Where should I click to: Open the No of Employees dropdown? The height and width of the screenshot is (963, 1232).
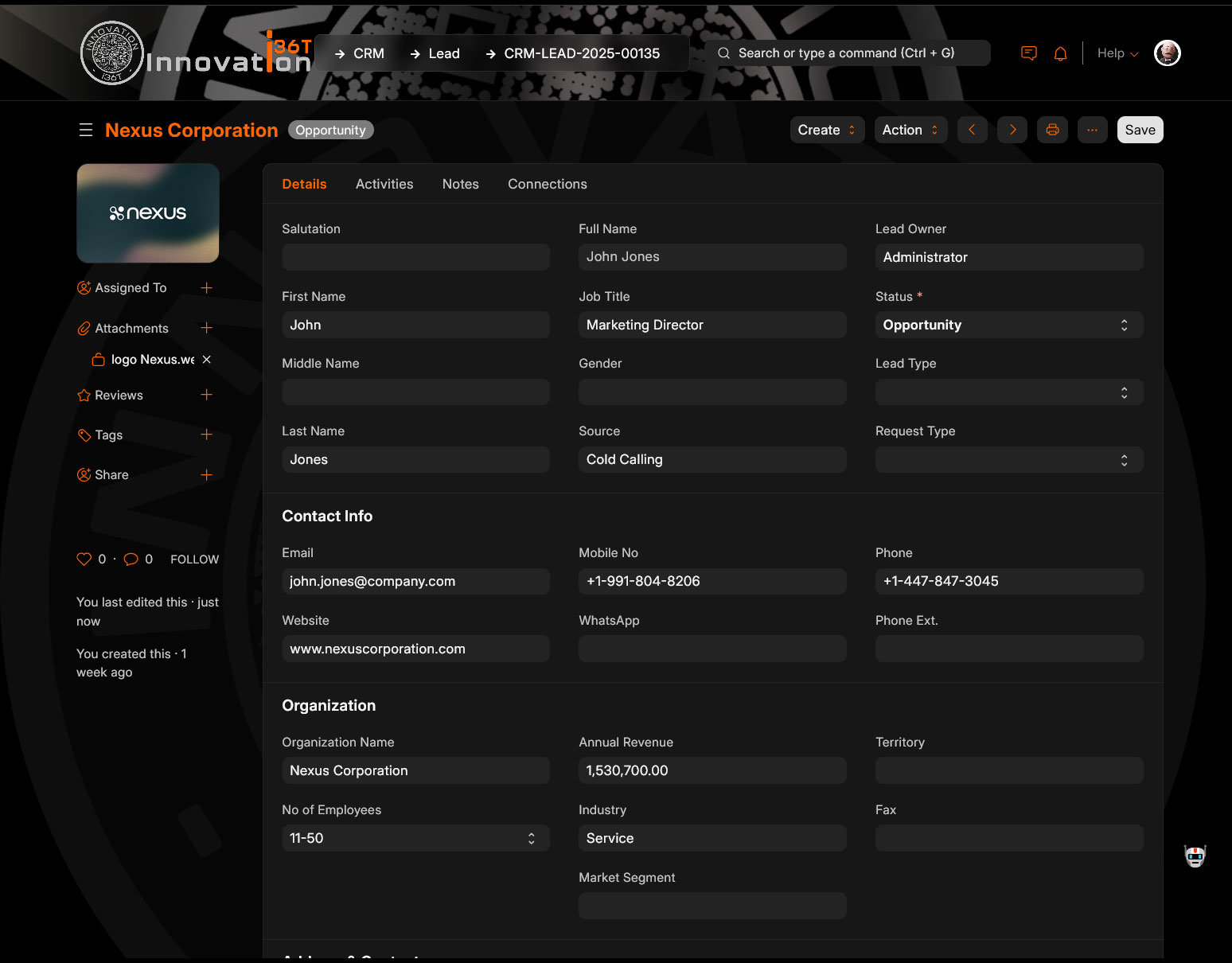415,838
